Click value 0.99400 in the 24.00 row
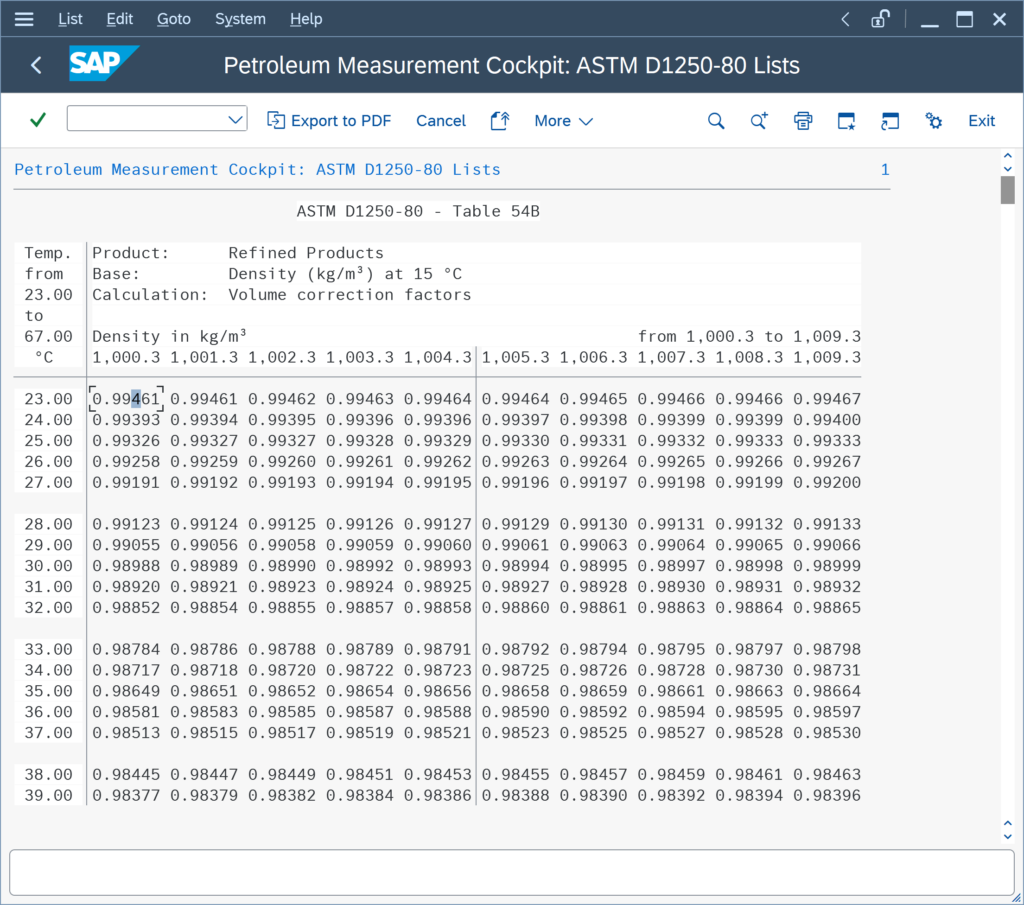Viewport: 1024px width, 905px height. (827, 420)
